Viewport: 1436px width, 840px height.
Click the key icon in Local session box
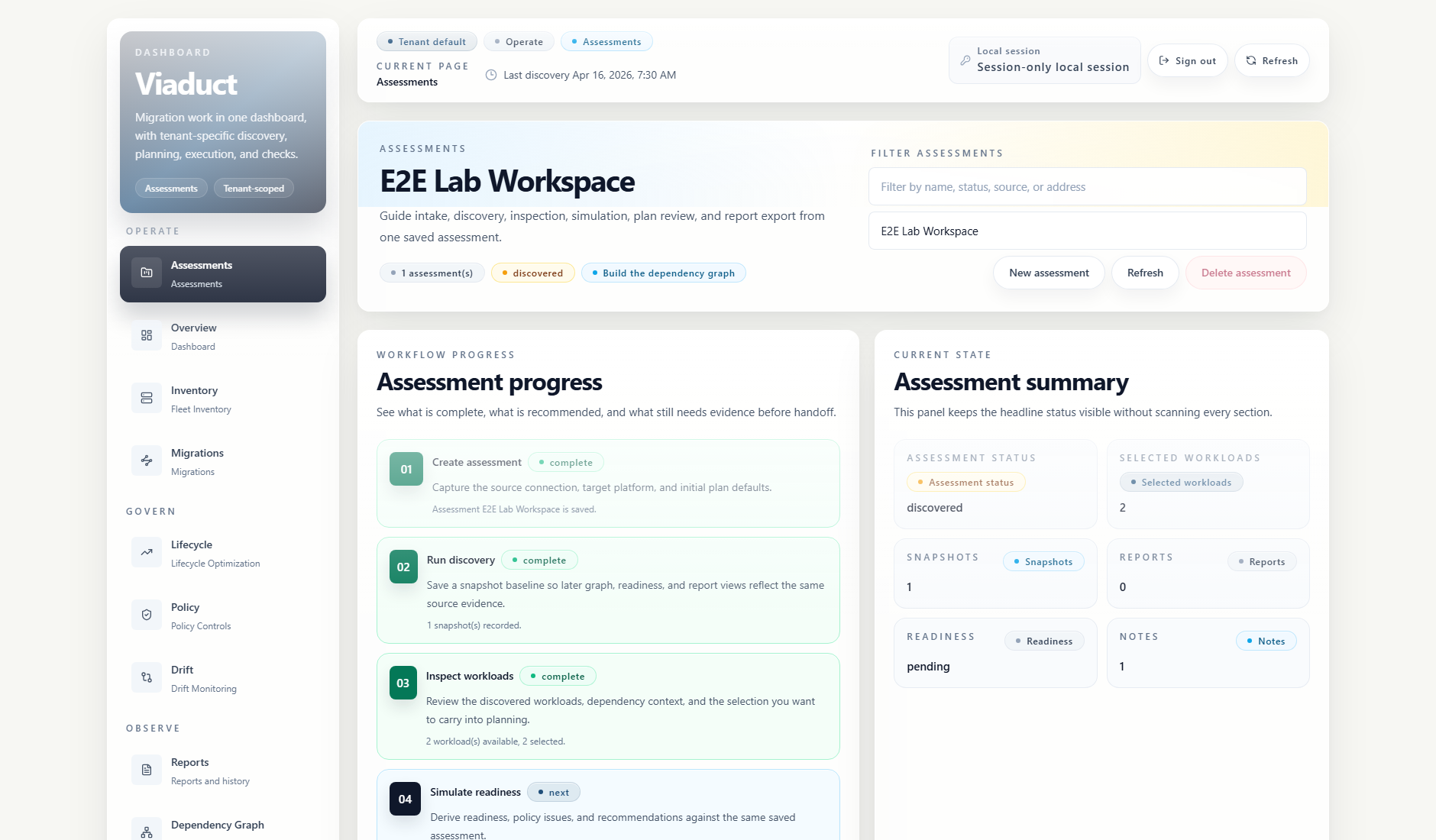965,60
